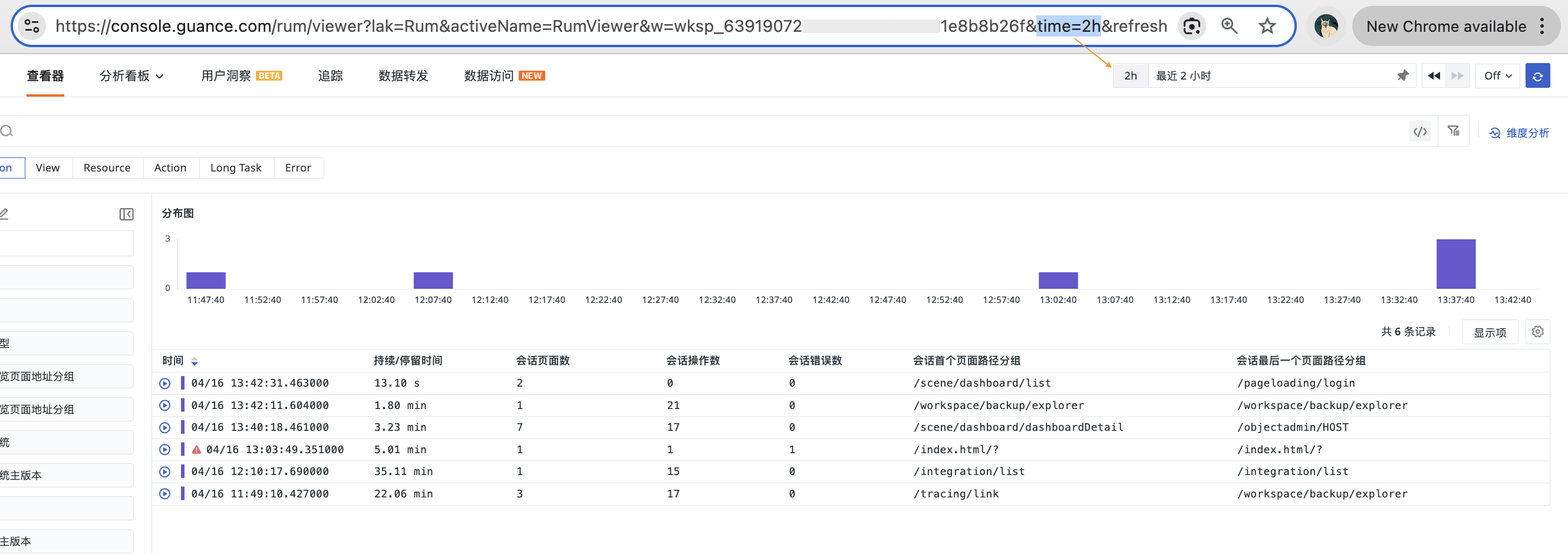Screen dimensions: 1568x554
Task: Expand the 分析看板 dropdown menu
Action: 131,76
